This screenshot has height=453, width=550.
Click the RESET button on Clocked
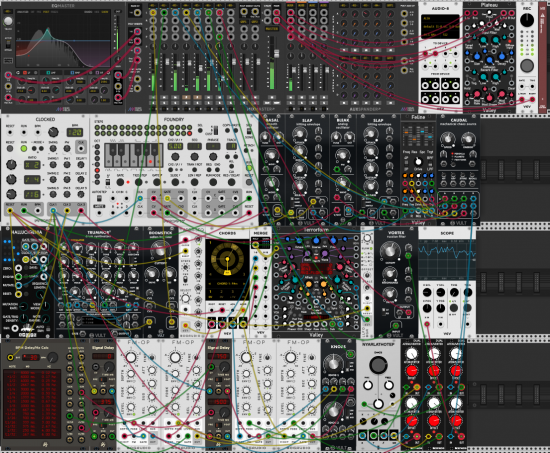click(x=10, y=148)
